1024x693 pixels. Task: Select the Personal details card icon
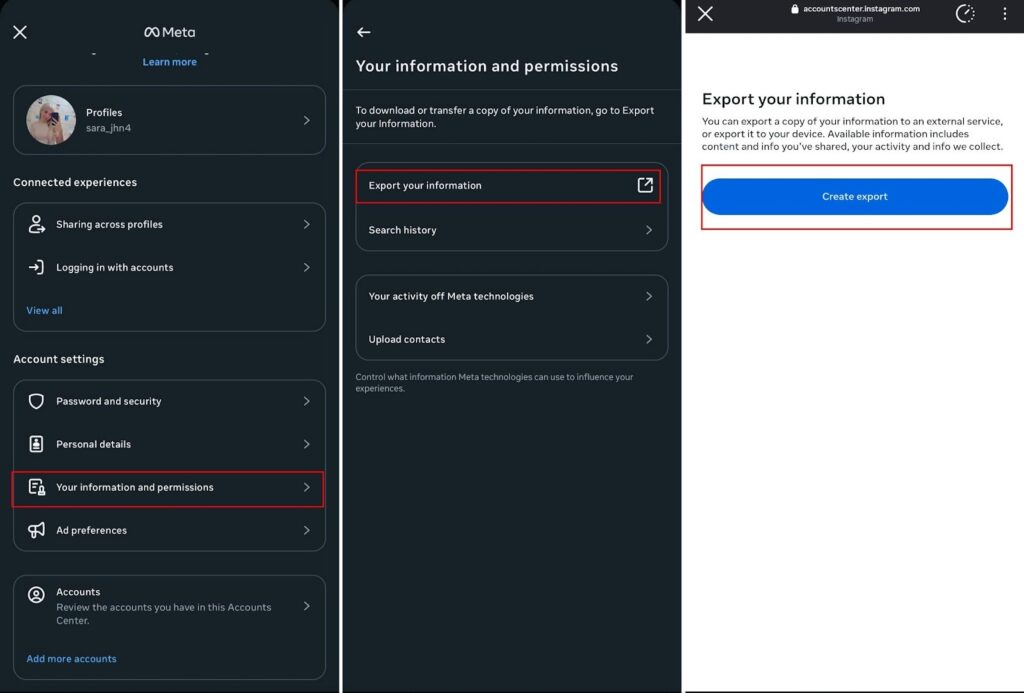click(x=35, y=444)
